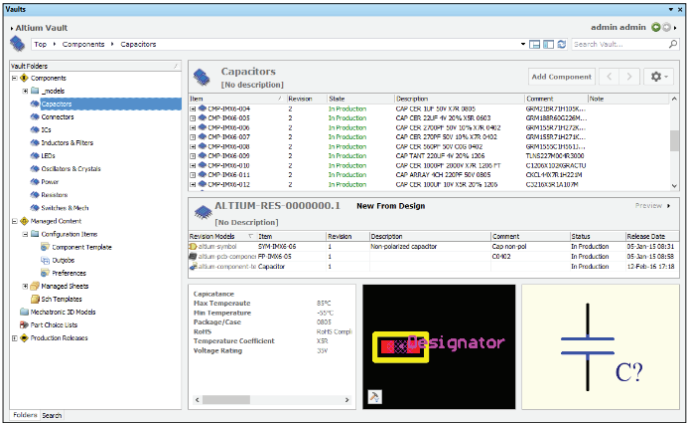Click the Components breadcrumb item
The width and height of the screenshot is (688, 423).
[x=83, y=44]
